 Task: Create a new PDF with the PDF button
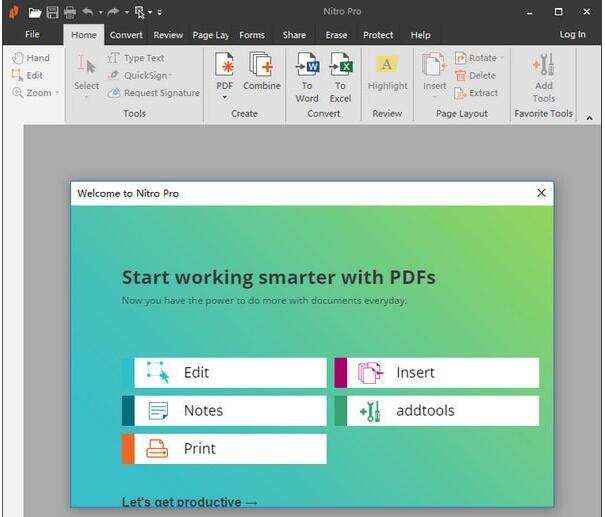pyautogui.click(x=225, y=71)
